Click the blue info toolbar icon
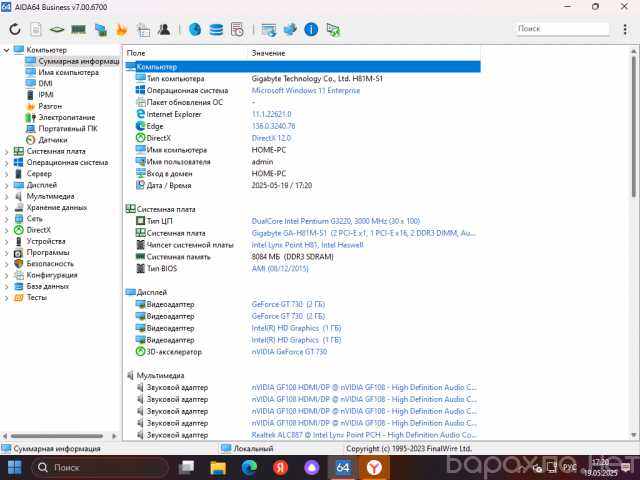This screenshot has width=640, height=480. pyautogui.click(x=311, y=29)
